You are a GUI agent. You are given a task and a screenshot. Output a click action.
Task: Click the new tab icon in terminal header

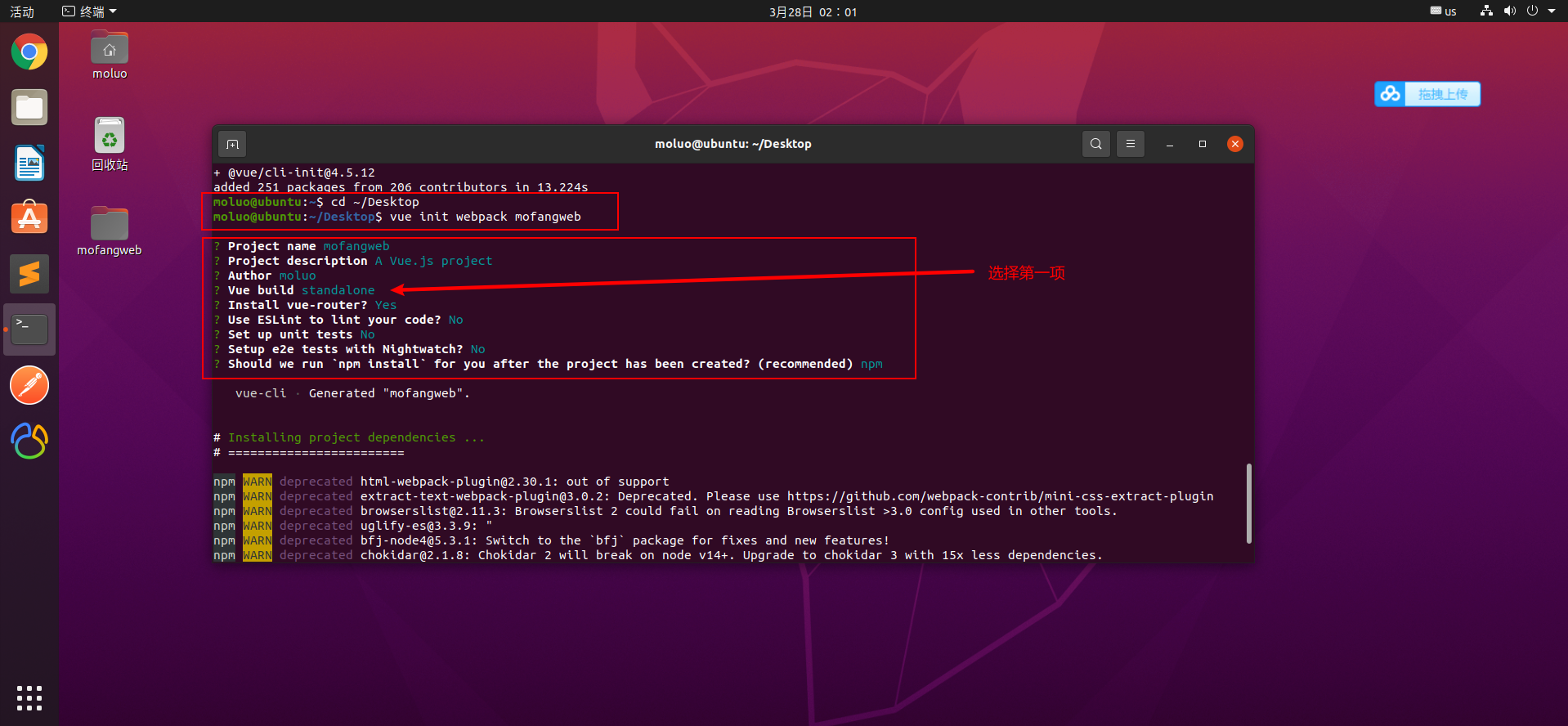233,144
